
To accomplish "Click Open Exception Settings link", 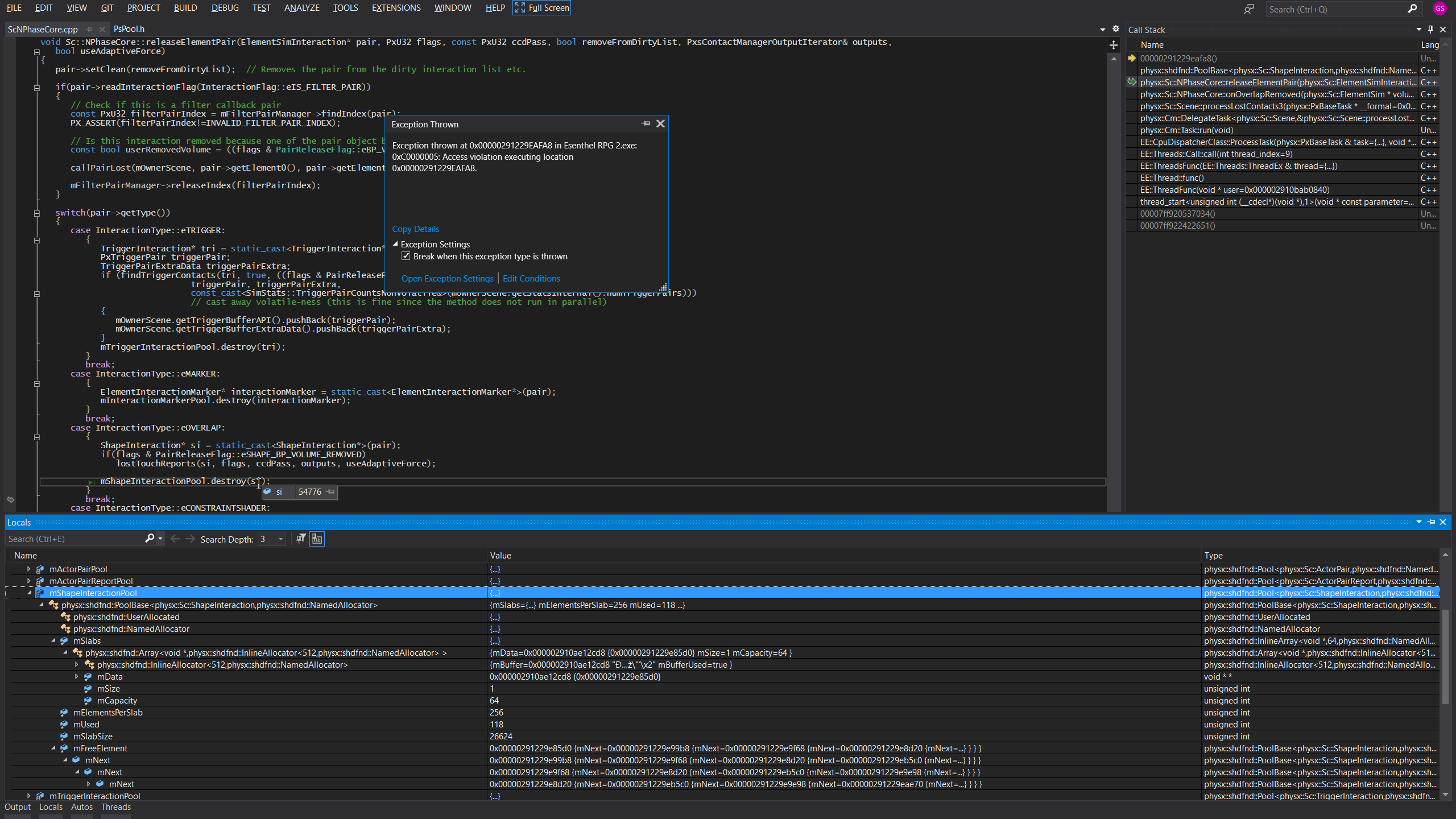I will [x=447, y=279].
